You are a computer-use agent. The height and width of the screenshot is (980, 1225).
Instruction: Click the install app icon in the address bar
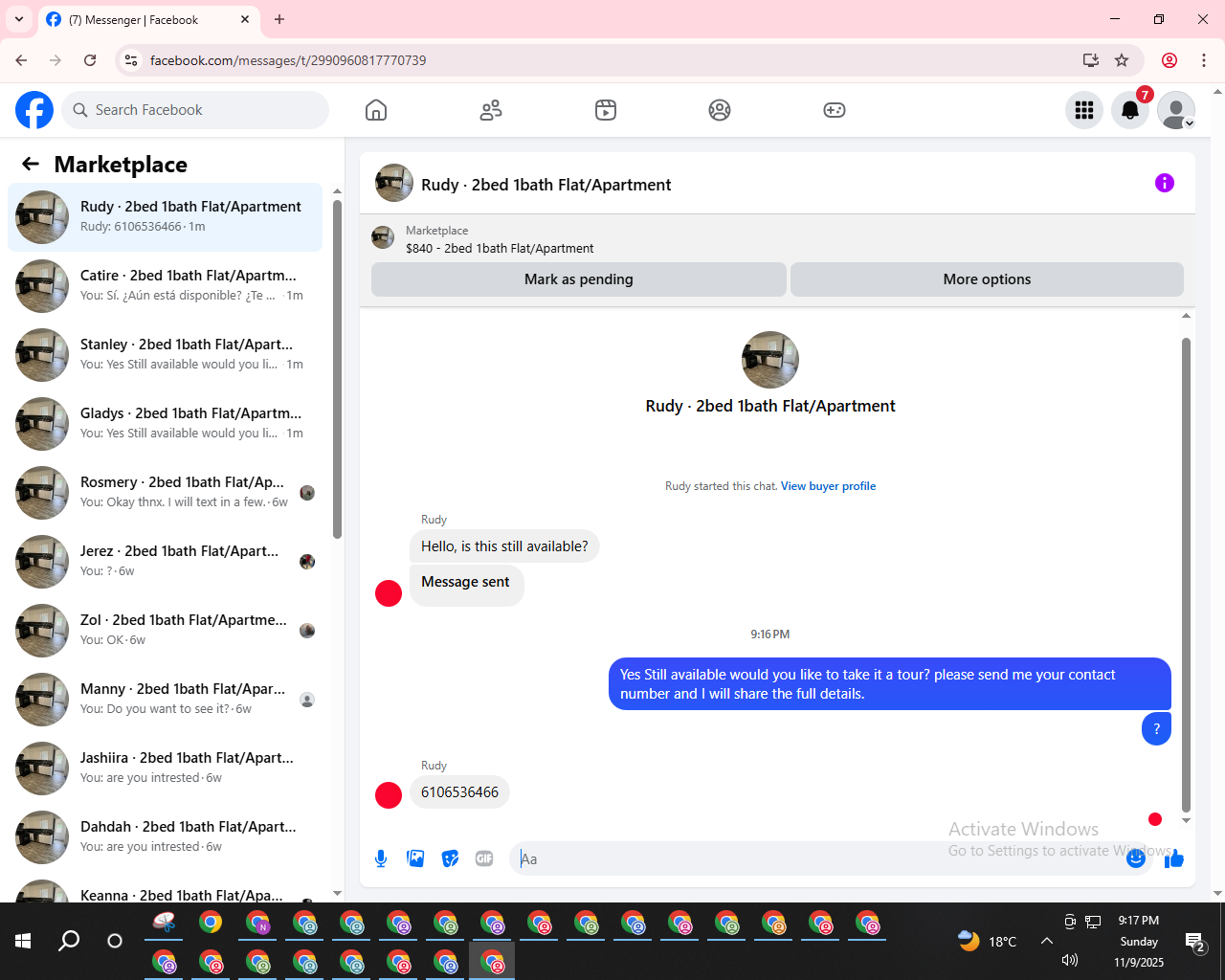click(x=1090, y=60)
